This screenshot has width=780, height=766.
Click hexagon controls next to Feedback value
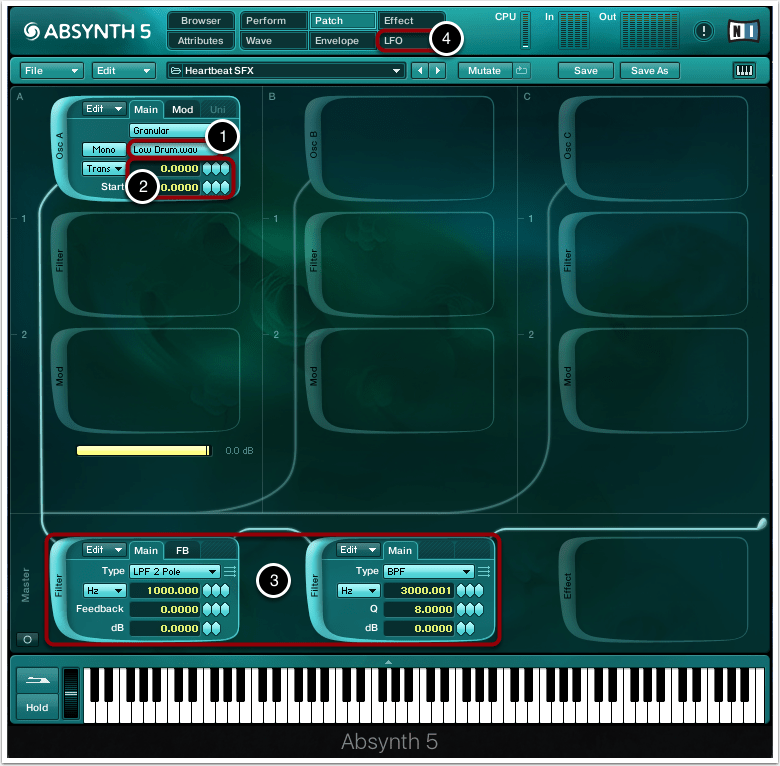(x=216, y=609)
